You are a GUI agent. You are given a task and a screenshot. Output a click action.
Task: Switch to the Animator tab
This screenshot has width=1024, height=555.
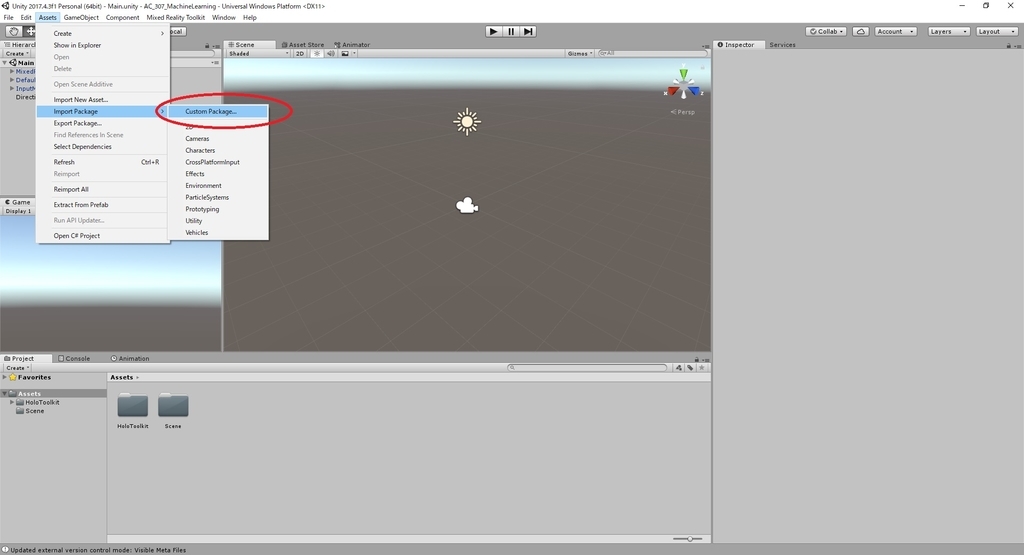click(352, 44)
